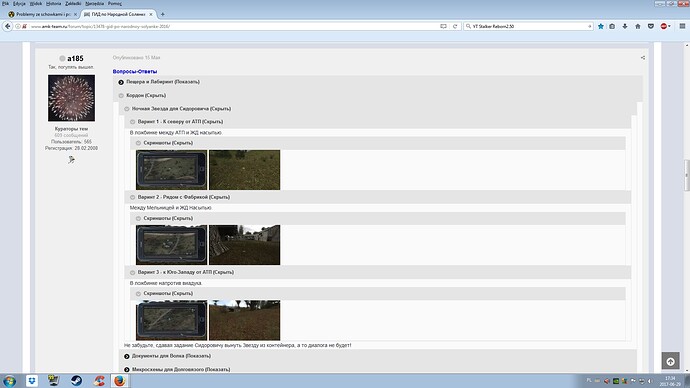Open Вариант 3 PDA map screenshot thumbnail
The width and height of the screenshot is (690, 388).
pyautogui.click(x=171, y=320)
